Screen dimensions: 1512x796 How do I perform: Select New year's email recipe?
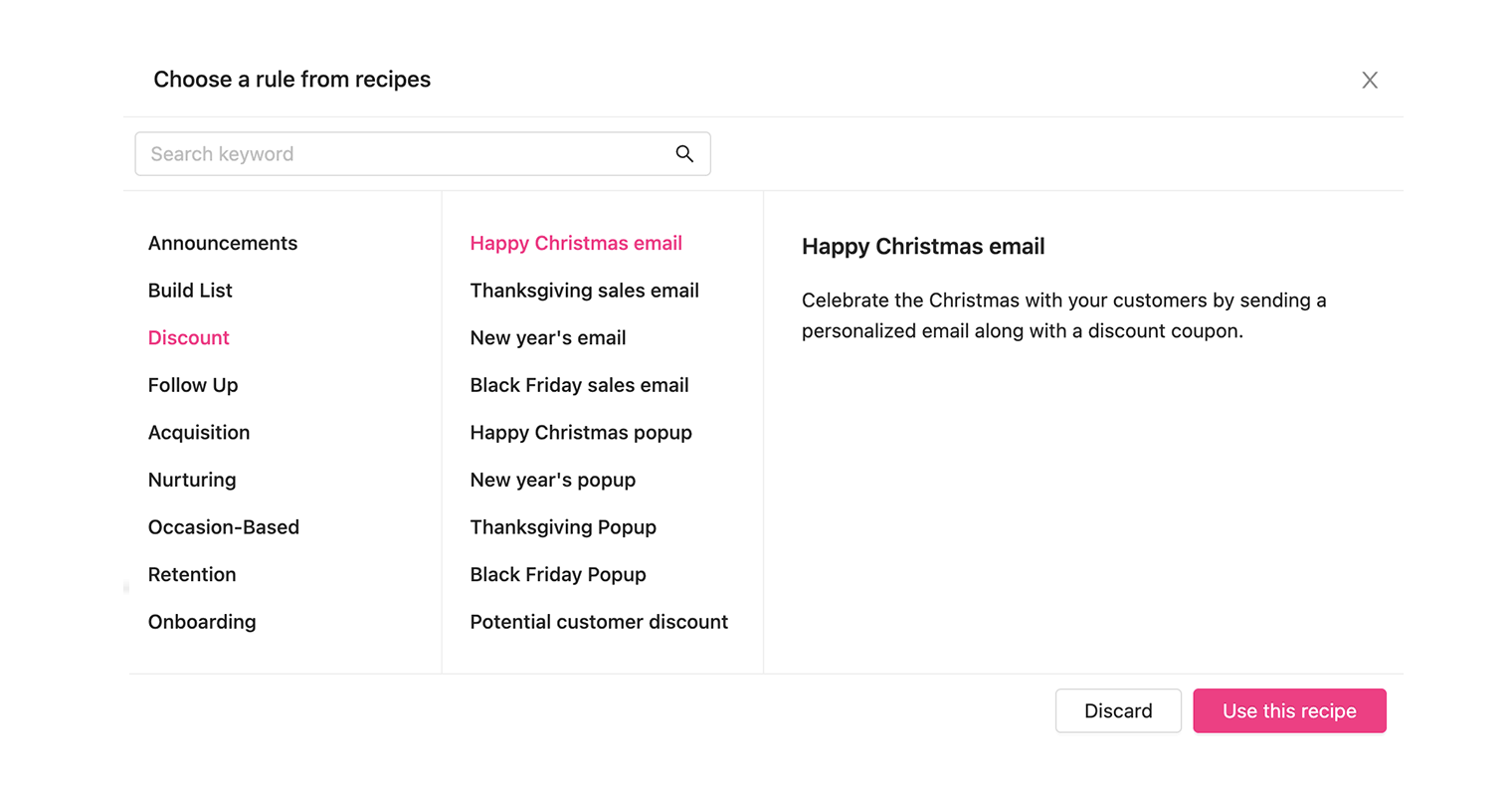548,337
